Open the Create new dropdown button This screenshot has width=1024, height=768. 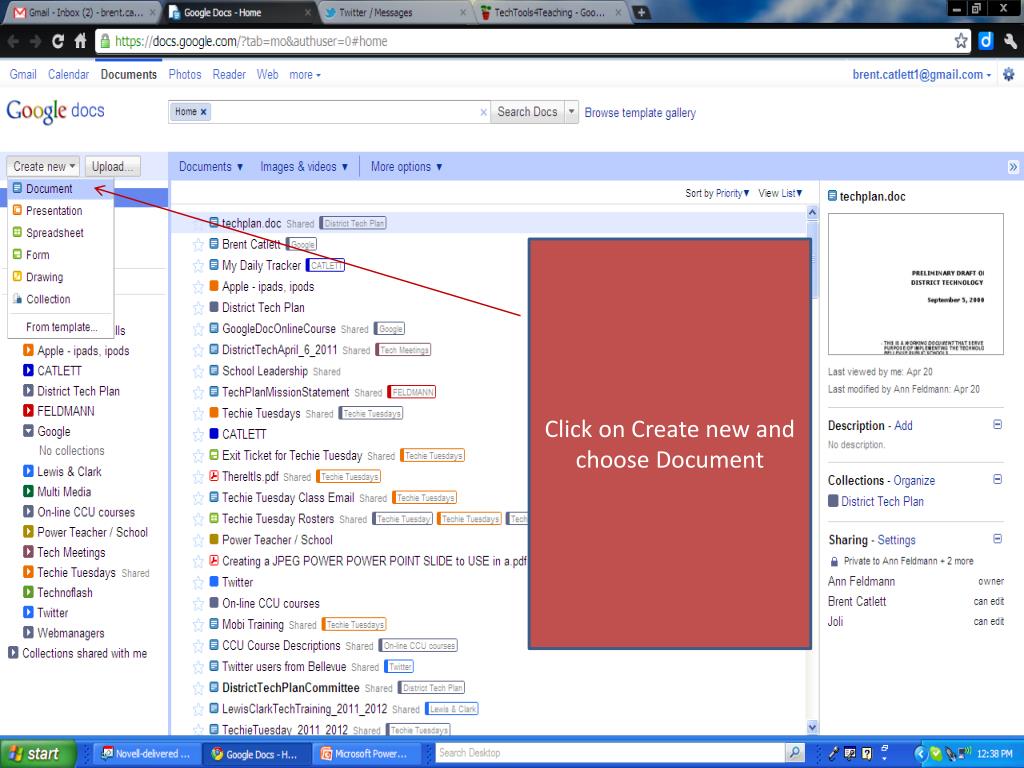43,167
